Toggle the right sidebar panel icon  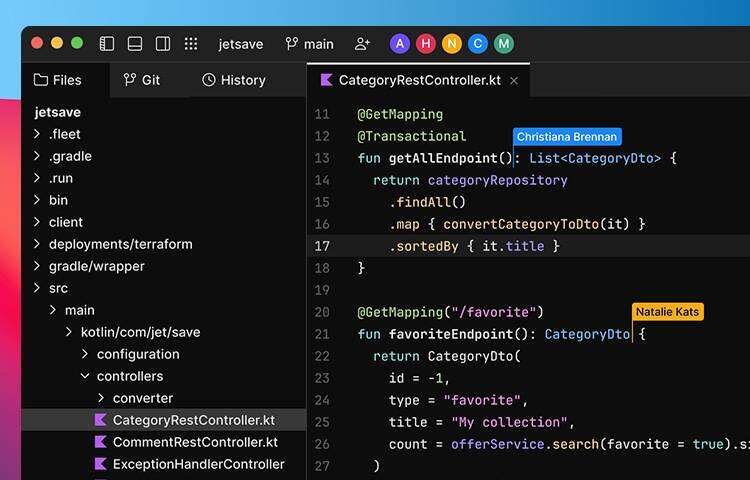tap(163, 44)
